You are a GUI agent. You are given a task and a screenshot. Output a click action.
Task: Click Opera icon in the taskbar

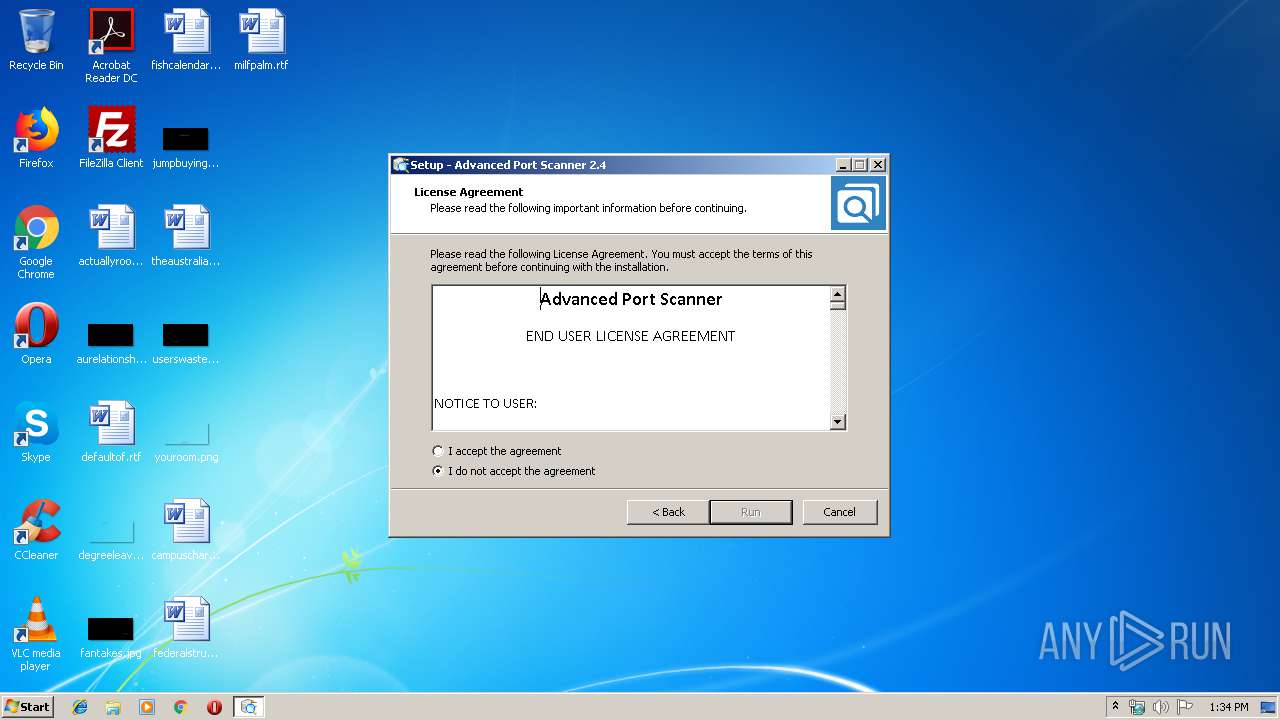click(214, 707)
